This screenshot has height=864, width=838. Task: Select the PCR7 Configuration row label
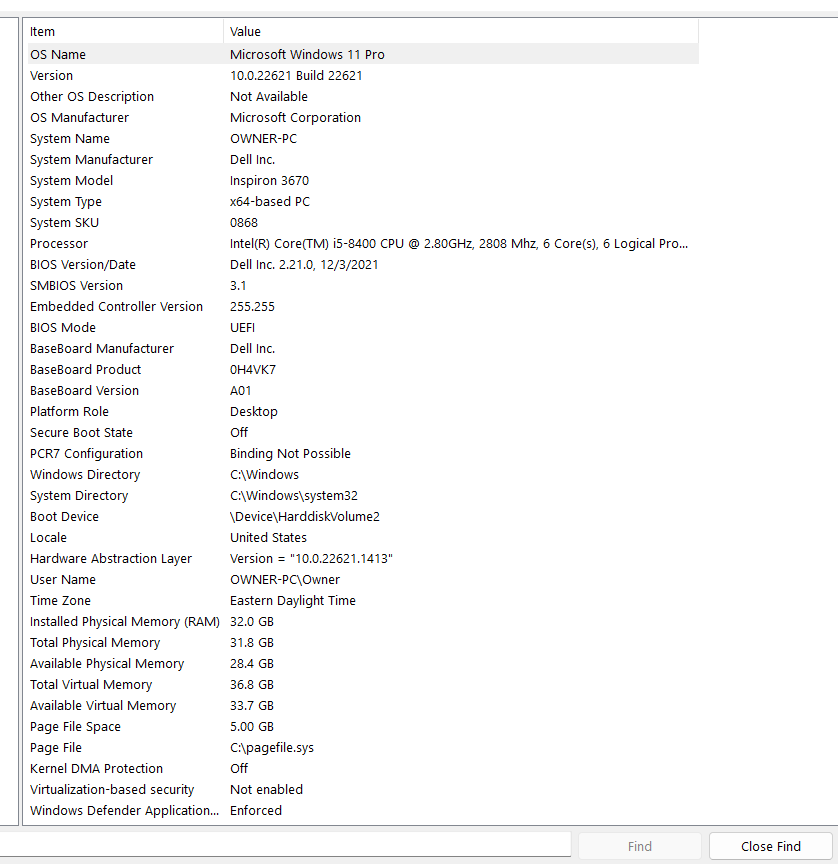(86, 453)
